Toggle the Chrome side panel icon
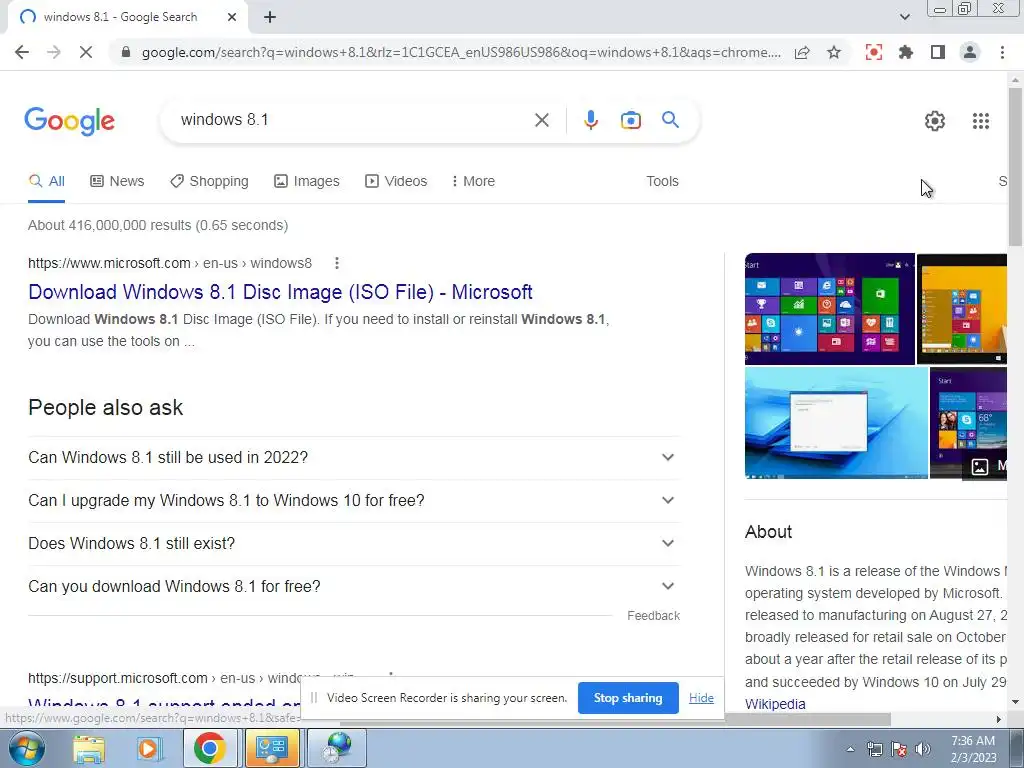Image resolution: width=1024 pixels, height=768 pixels. pos(938,52)
